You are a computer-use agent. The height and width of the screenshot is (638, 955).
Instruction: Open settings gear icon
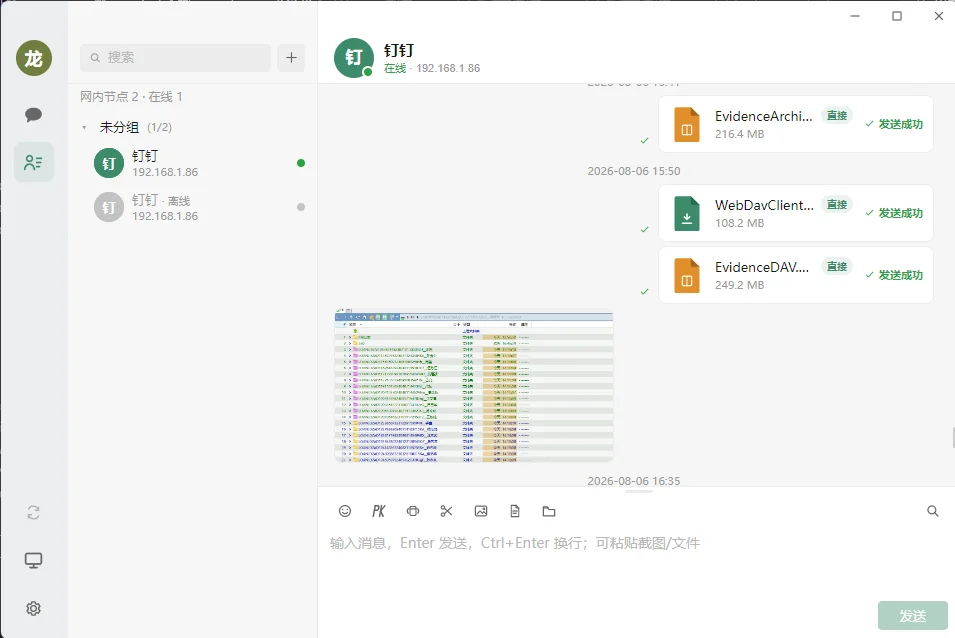point(33,608)
